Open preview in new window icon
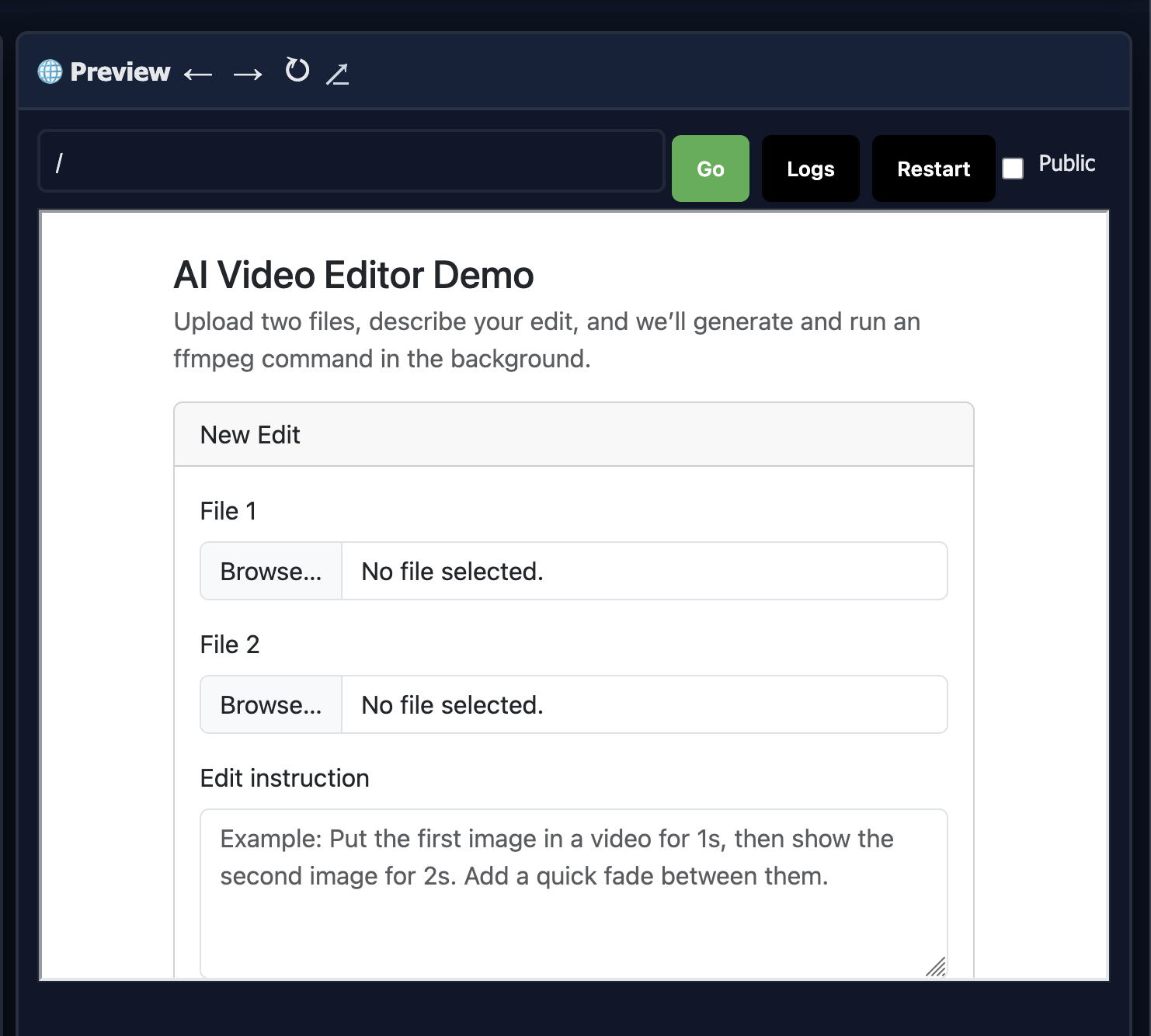The image size is (1151, 1036). (338, 74)
